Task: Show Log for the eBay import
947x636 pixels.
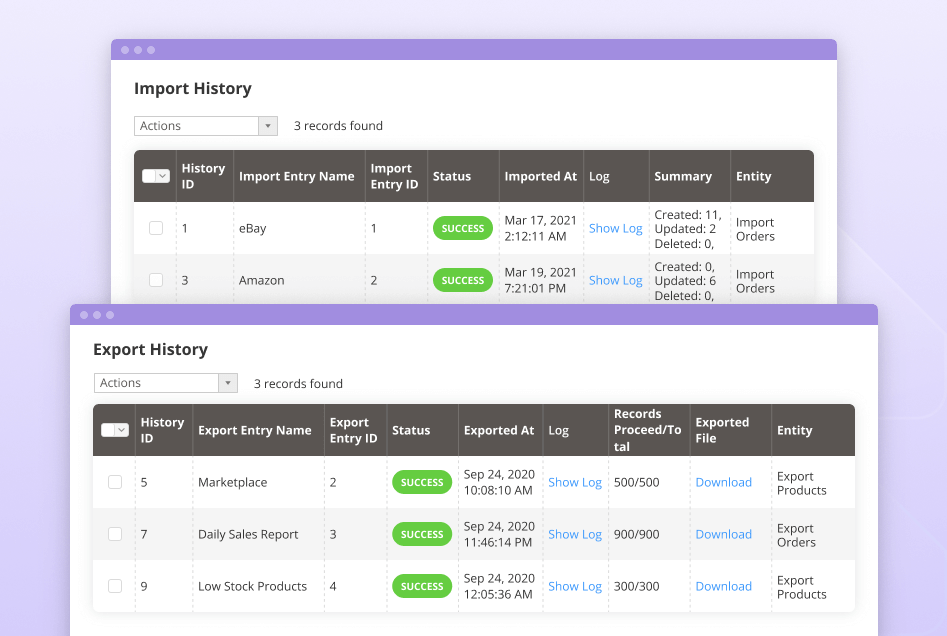Action: coord(615,228)
